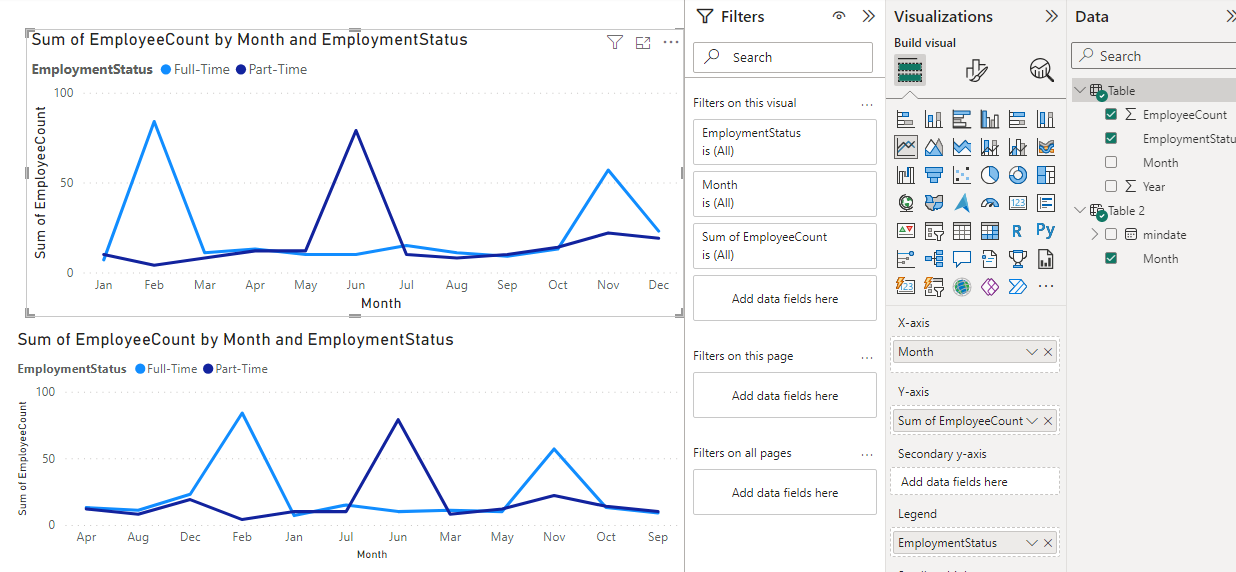This screenshot has height=572, width=1236.
Task: Choose the stacked area chart visual
Action: click(962, 147)
